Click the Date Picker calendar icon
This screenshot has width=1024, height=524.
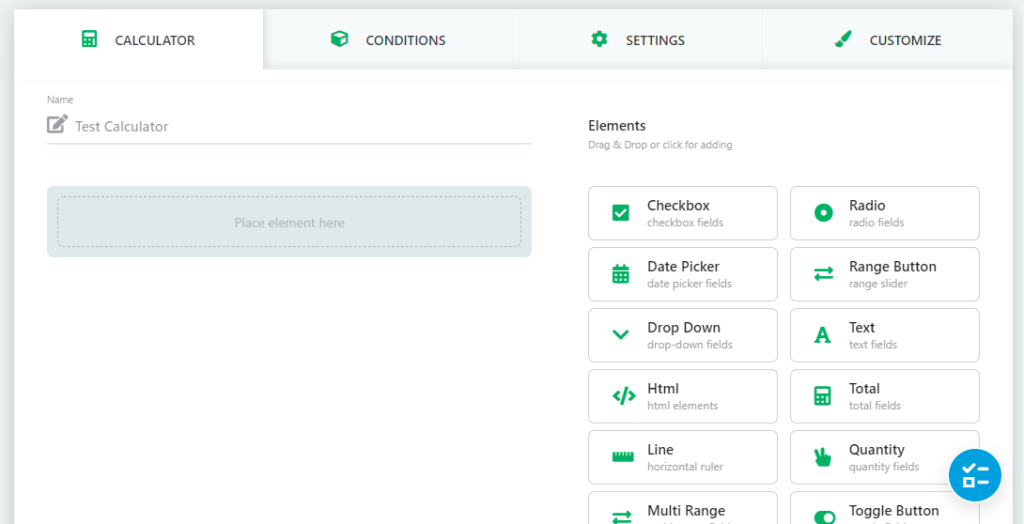pyautogui.click(x=620, y=274)
